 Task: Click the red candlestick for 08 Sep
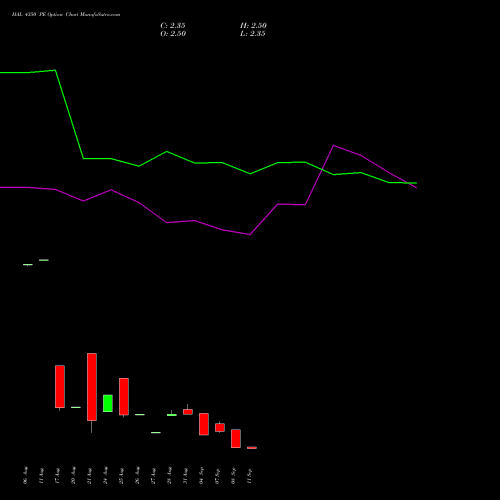pos(236,439)
